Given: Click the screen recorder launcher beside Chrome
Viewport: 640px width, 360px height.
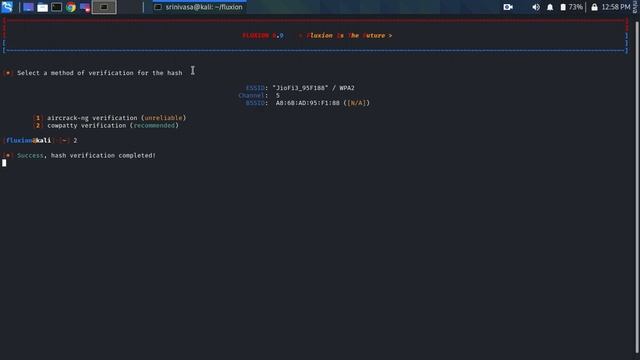Looking at the screenshot, I should [x=85, y=7].
